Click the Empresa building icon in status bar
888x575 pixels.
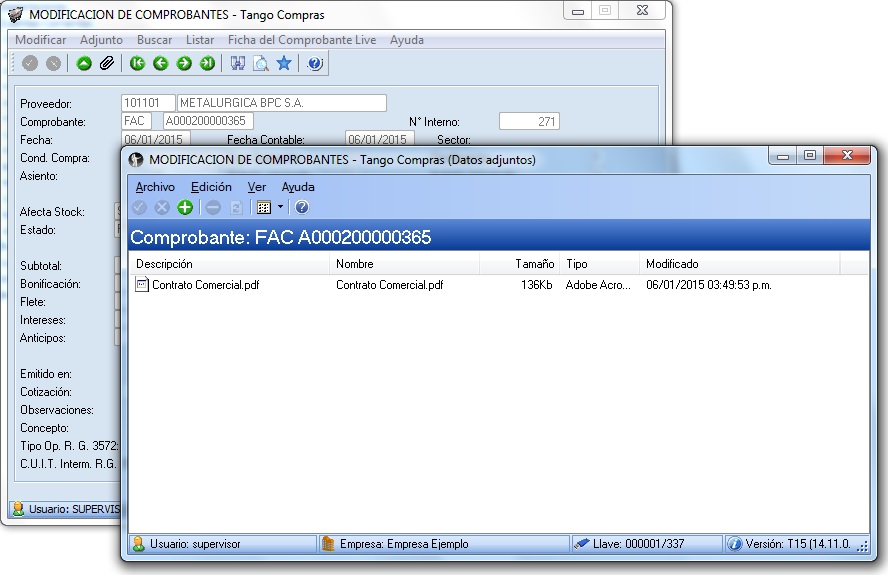pos(328,544)
